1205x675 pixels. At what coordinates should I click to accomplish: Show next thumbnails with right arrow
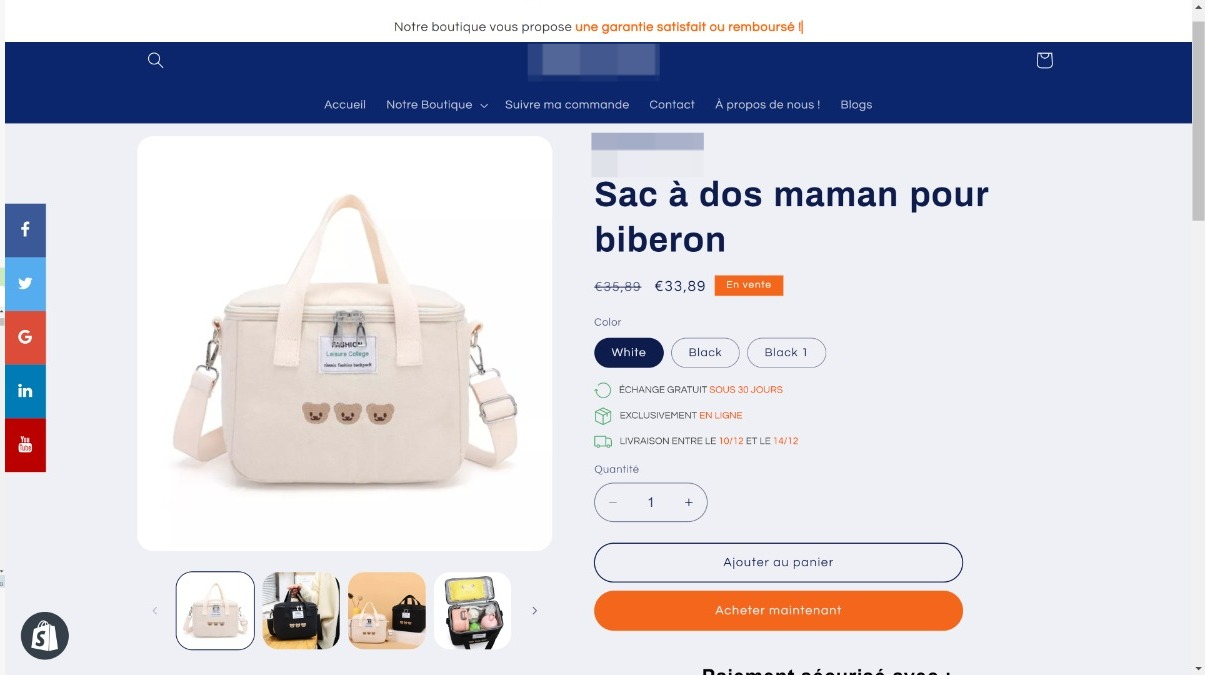tap(534, 611)
